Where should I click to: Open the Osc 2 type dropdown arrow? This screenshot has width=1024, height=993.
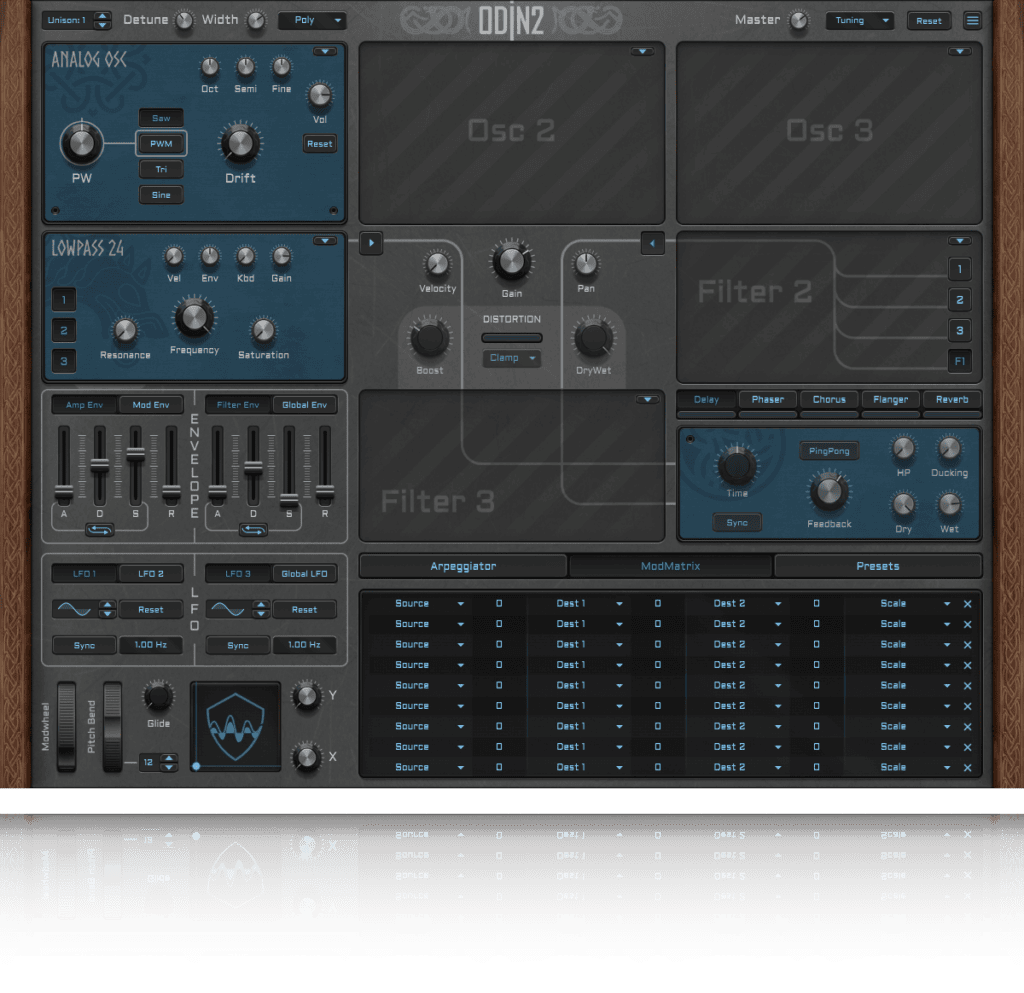pyautogui.click(x=642, y=52)
